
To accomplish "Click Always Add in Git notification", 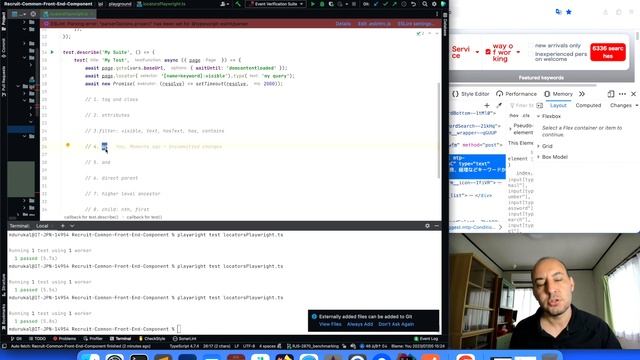I will click(360, 324).
